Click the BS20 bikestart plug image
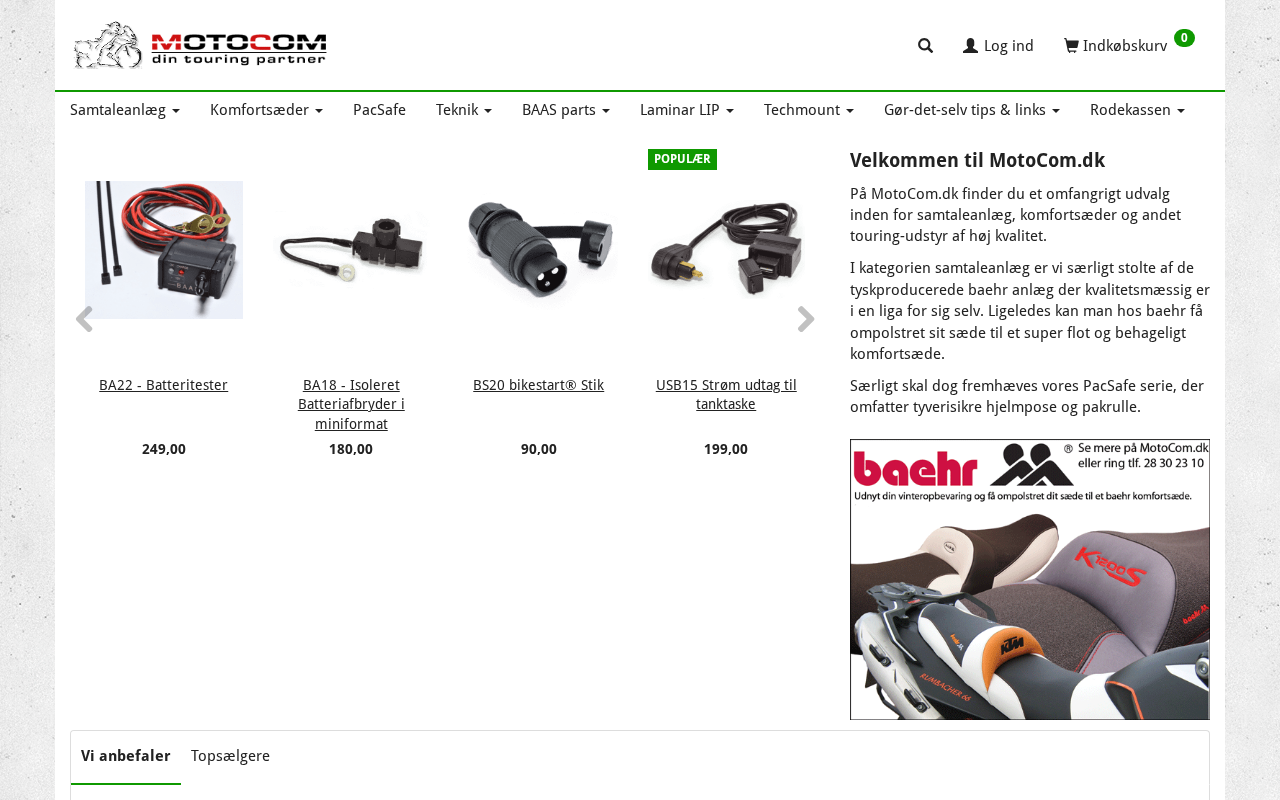This screenshot has height=800, width=1280. (539, 250)
